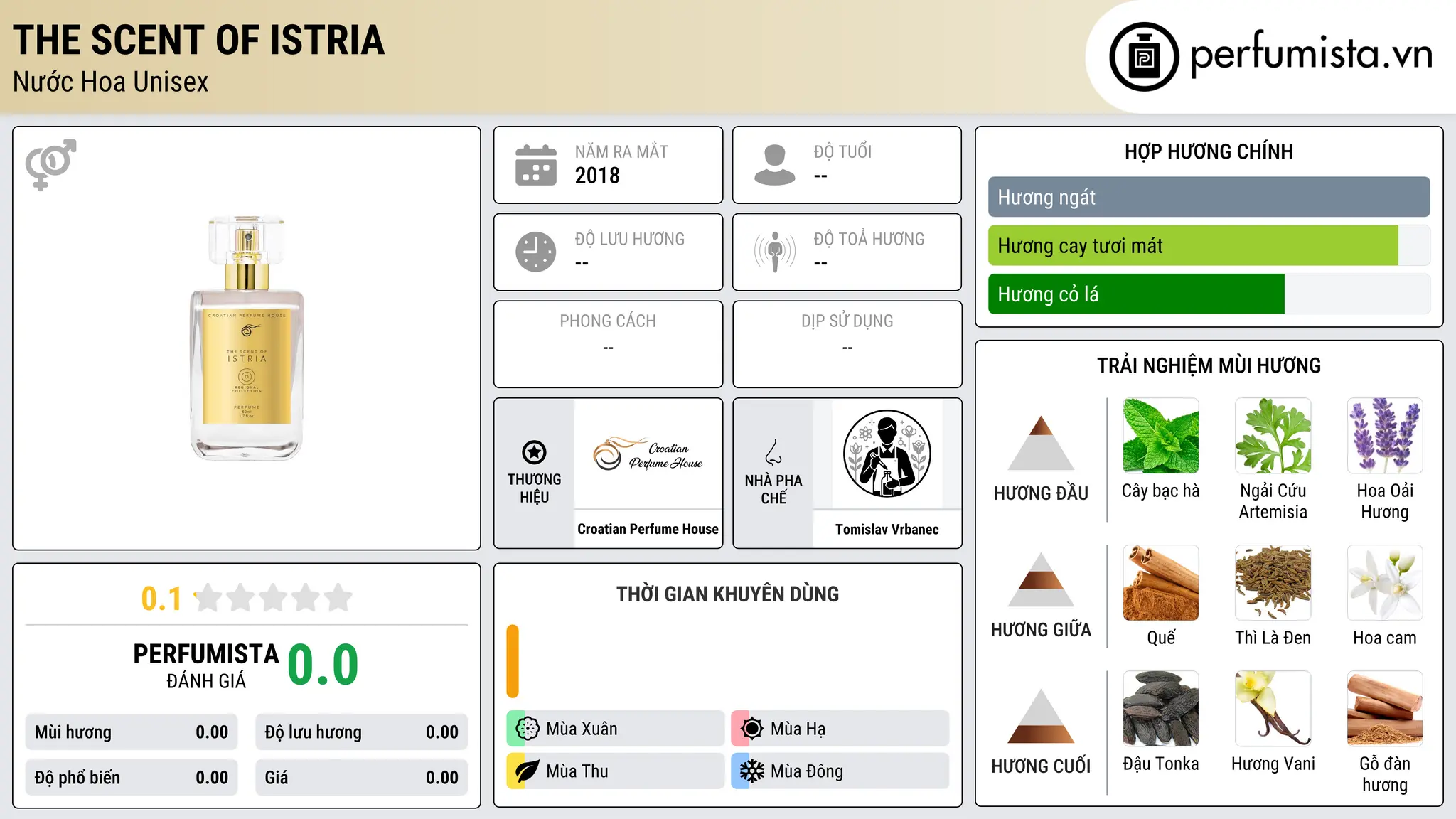
Task: Click the Cây bạc hà mint note image
Action: (x=1161, y=436)
